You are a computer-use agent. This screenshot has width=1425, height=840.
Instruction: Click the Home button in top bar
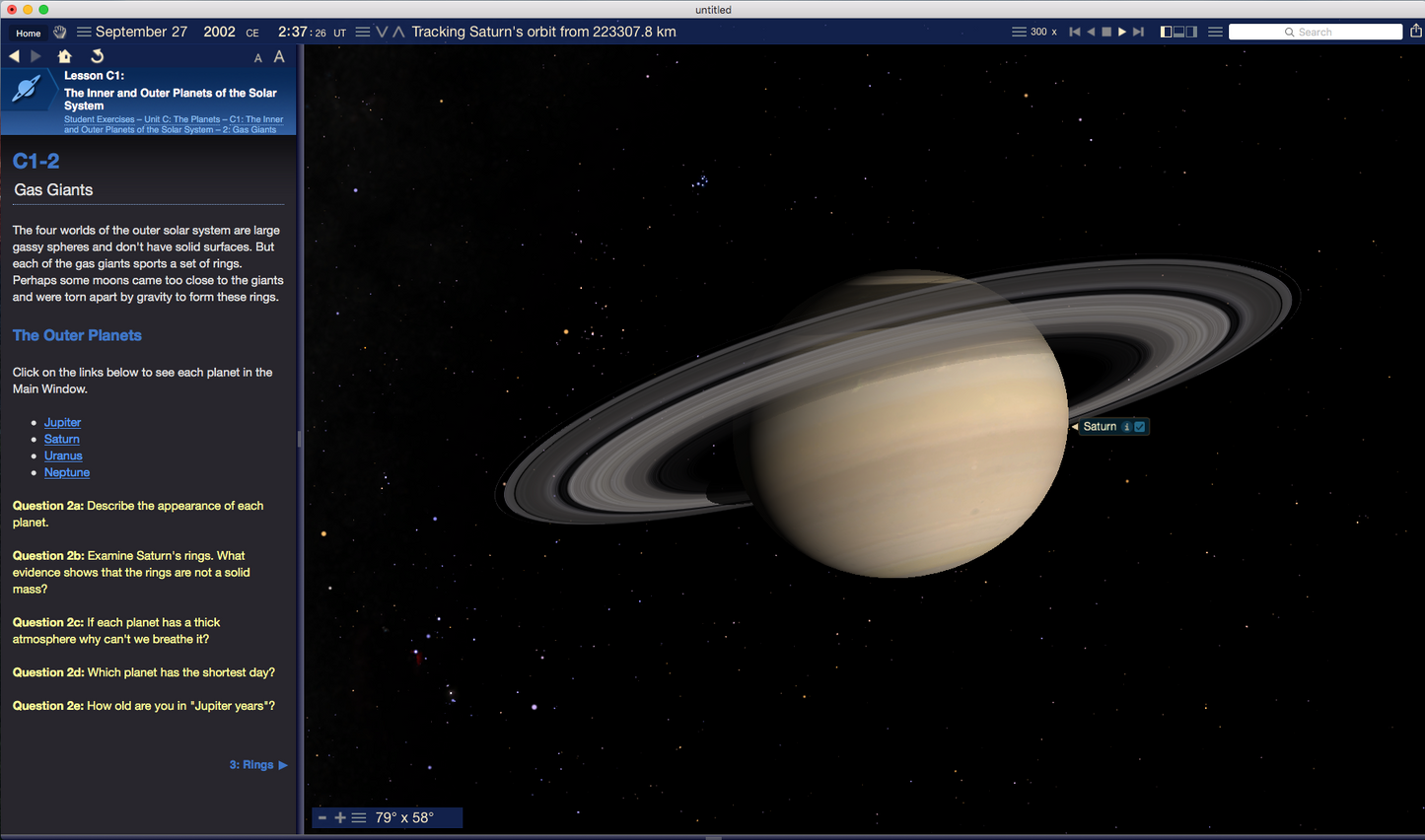[x=29, y=33]
